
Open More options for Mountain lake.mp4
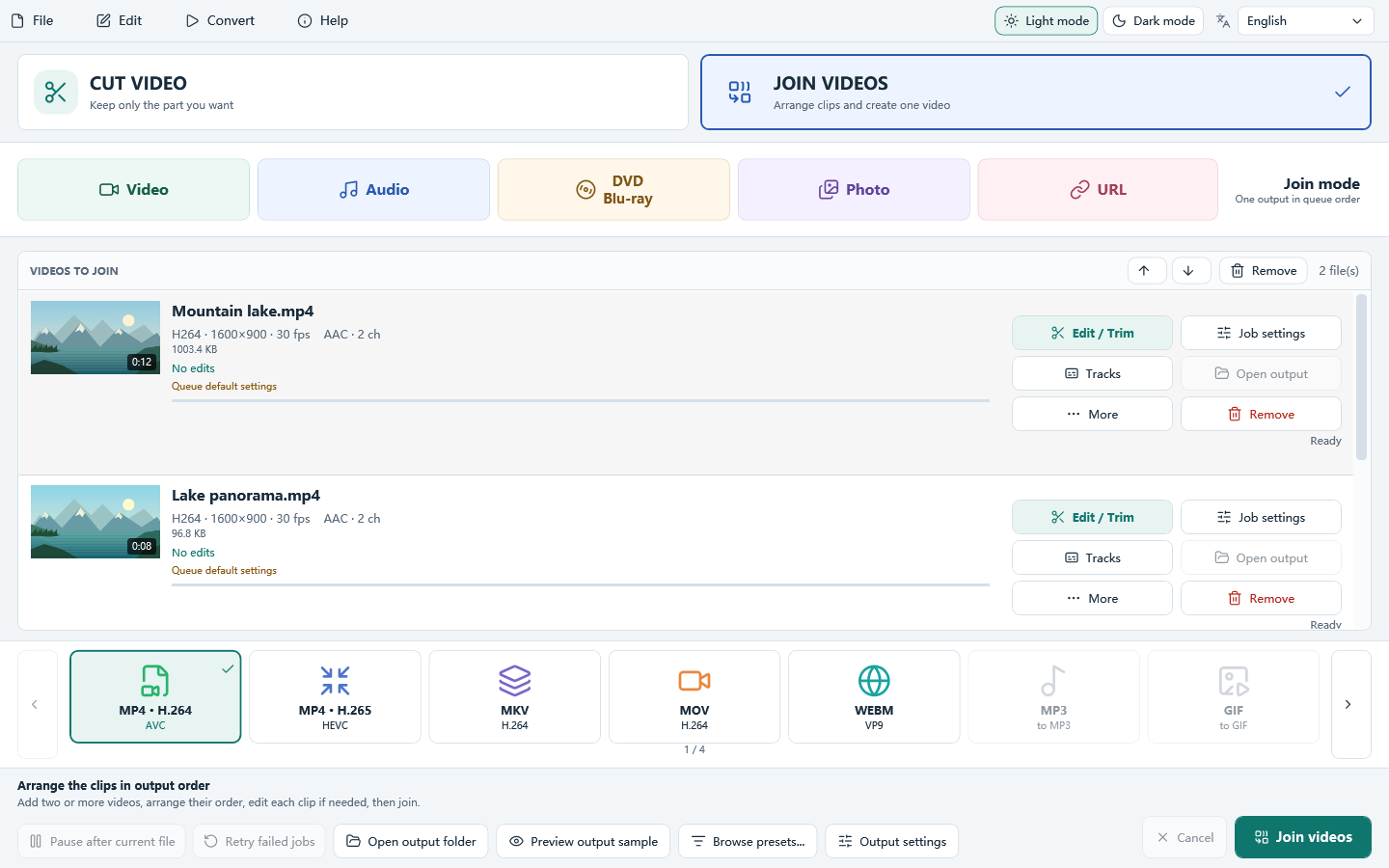(1092, 415)
